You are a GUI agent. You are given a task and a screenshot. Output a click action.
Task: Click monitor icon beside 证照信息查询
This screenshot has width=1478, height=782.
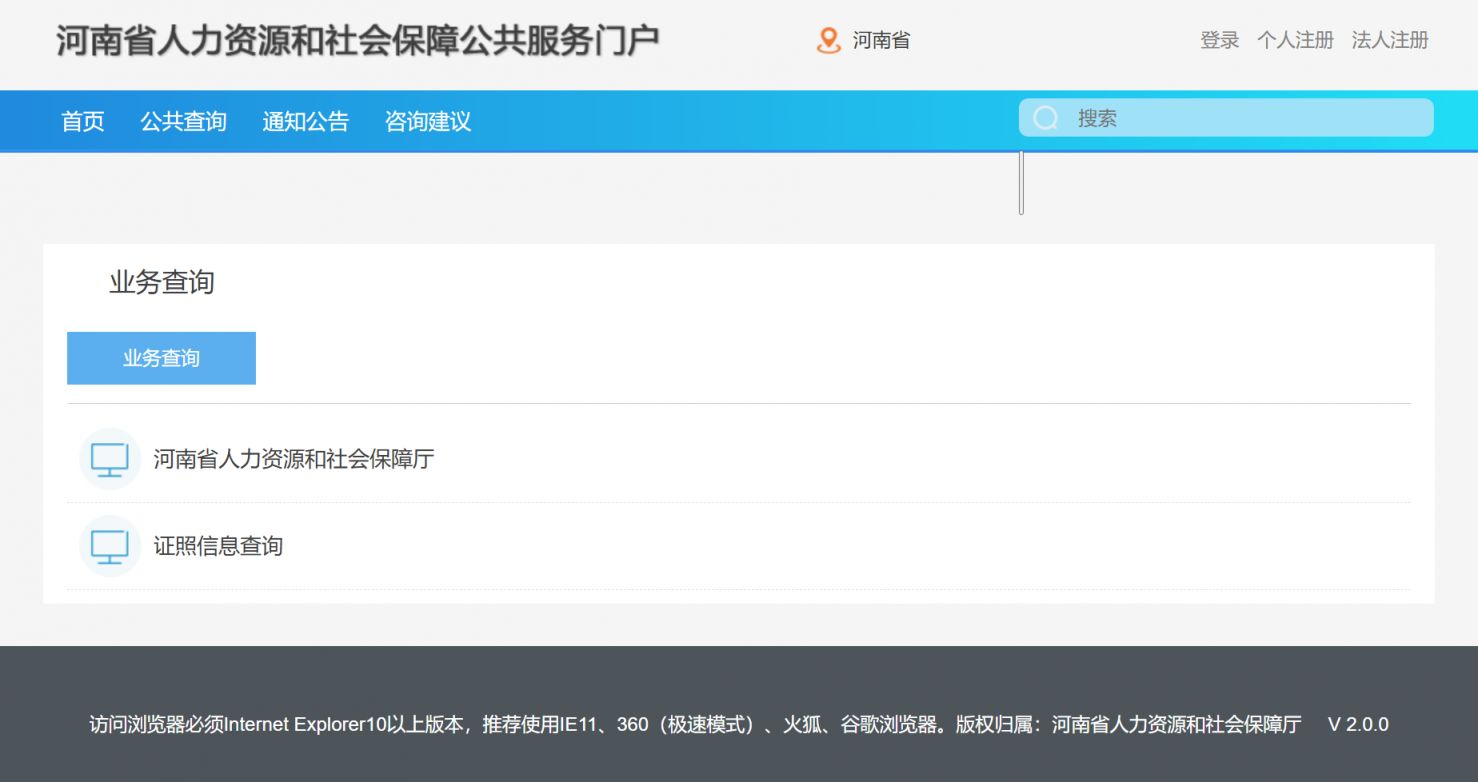[110, 546]
